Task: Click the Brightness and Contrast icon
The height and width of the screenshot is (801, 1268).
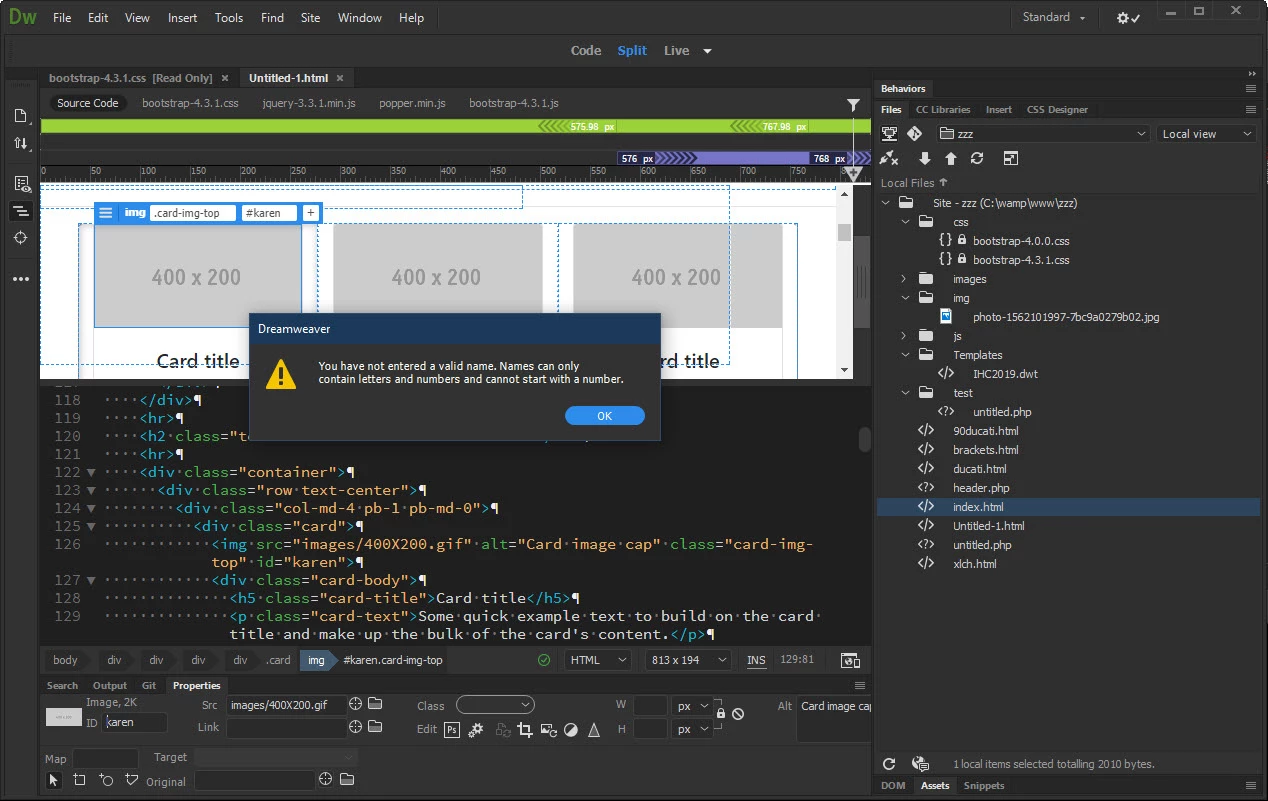Action: click(x=571, y=730)
